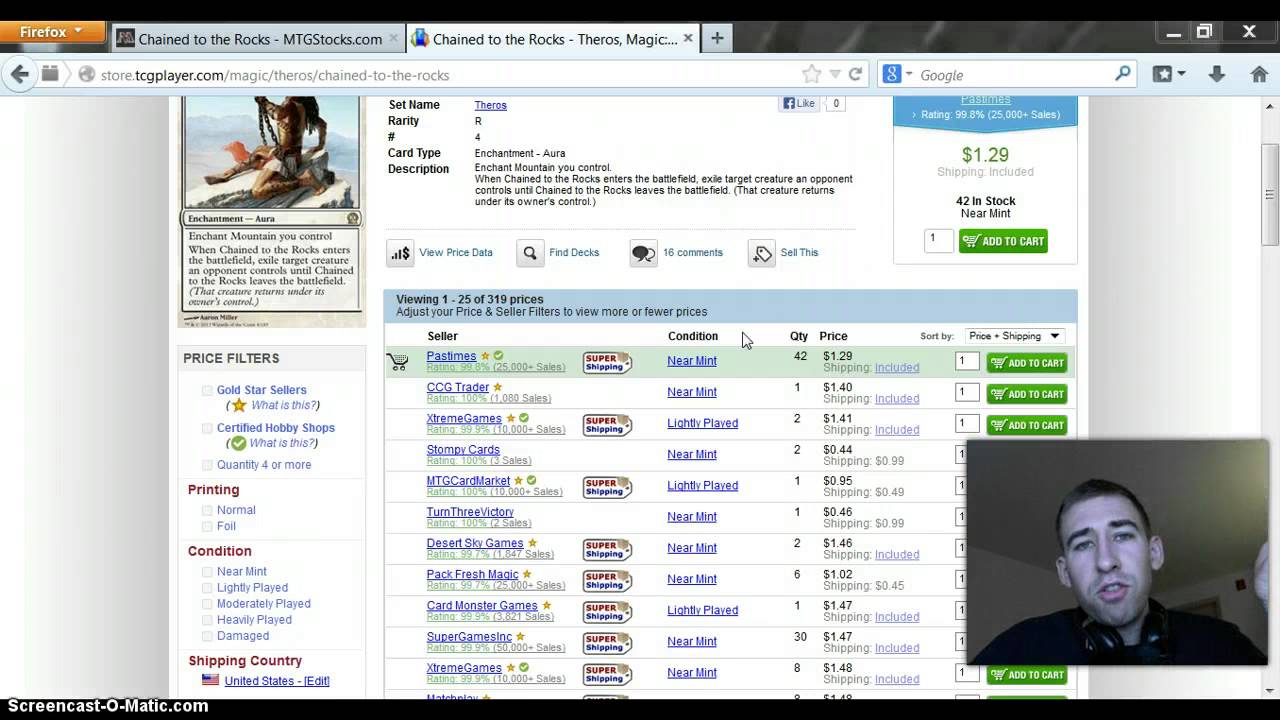Go back with the browser back arrow
This screenshot has height=720, width=1280.
19,74
